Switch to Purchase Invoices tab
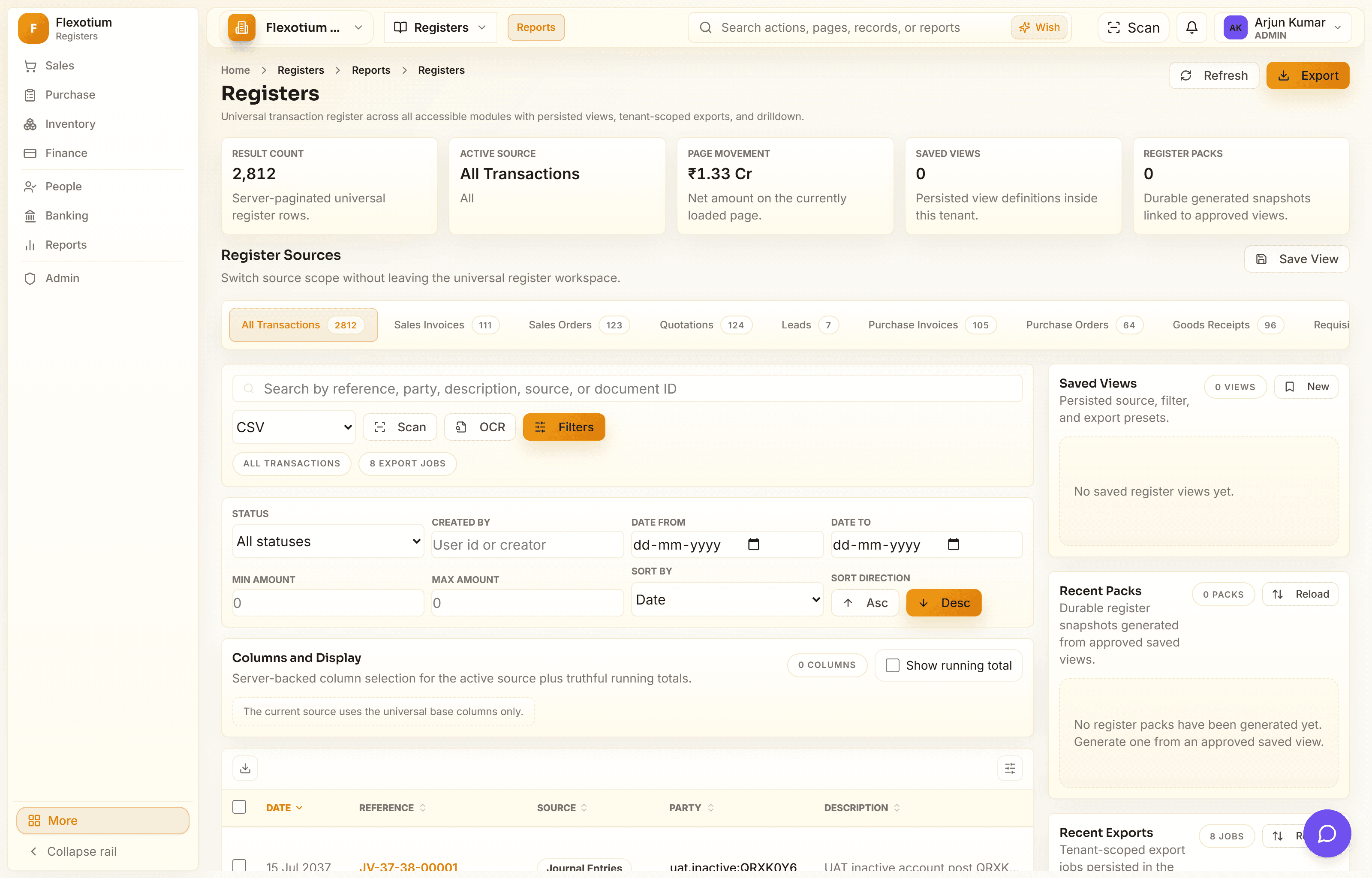The width and height of the screenshot is (1372, 878). coord(933,325)
